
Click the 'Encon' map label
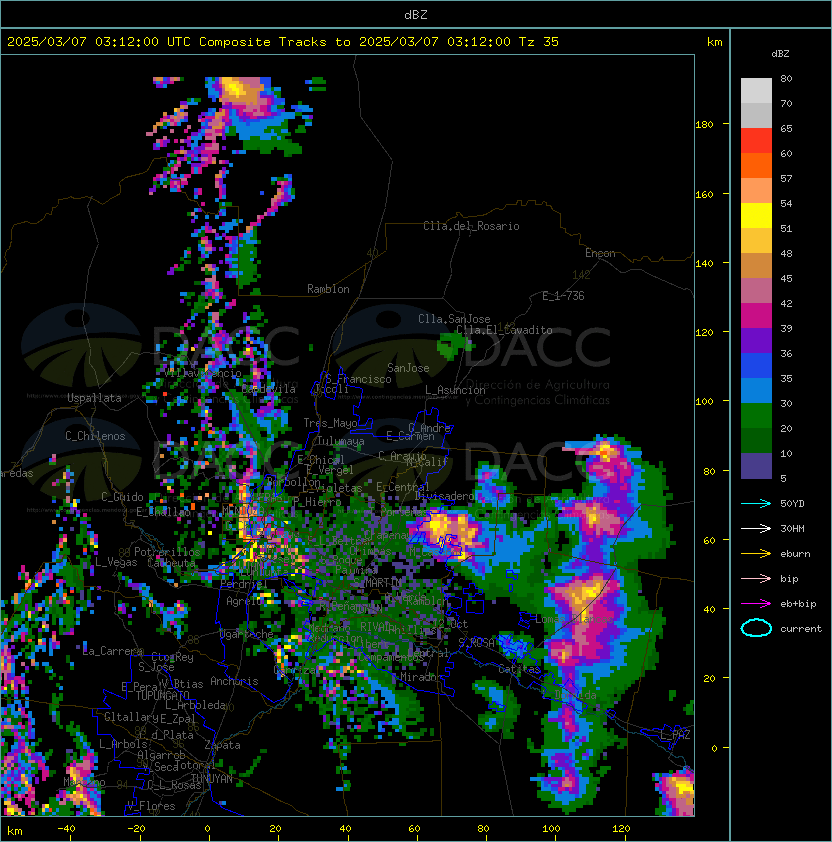click(x=600, y=253)
